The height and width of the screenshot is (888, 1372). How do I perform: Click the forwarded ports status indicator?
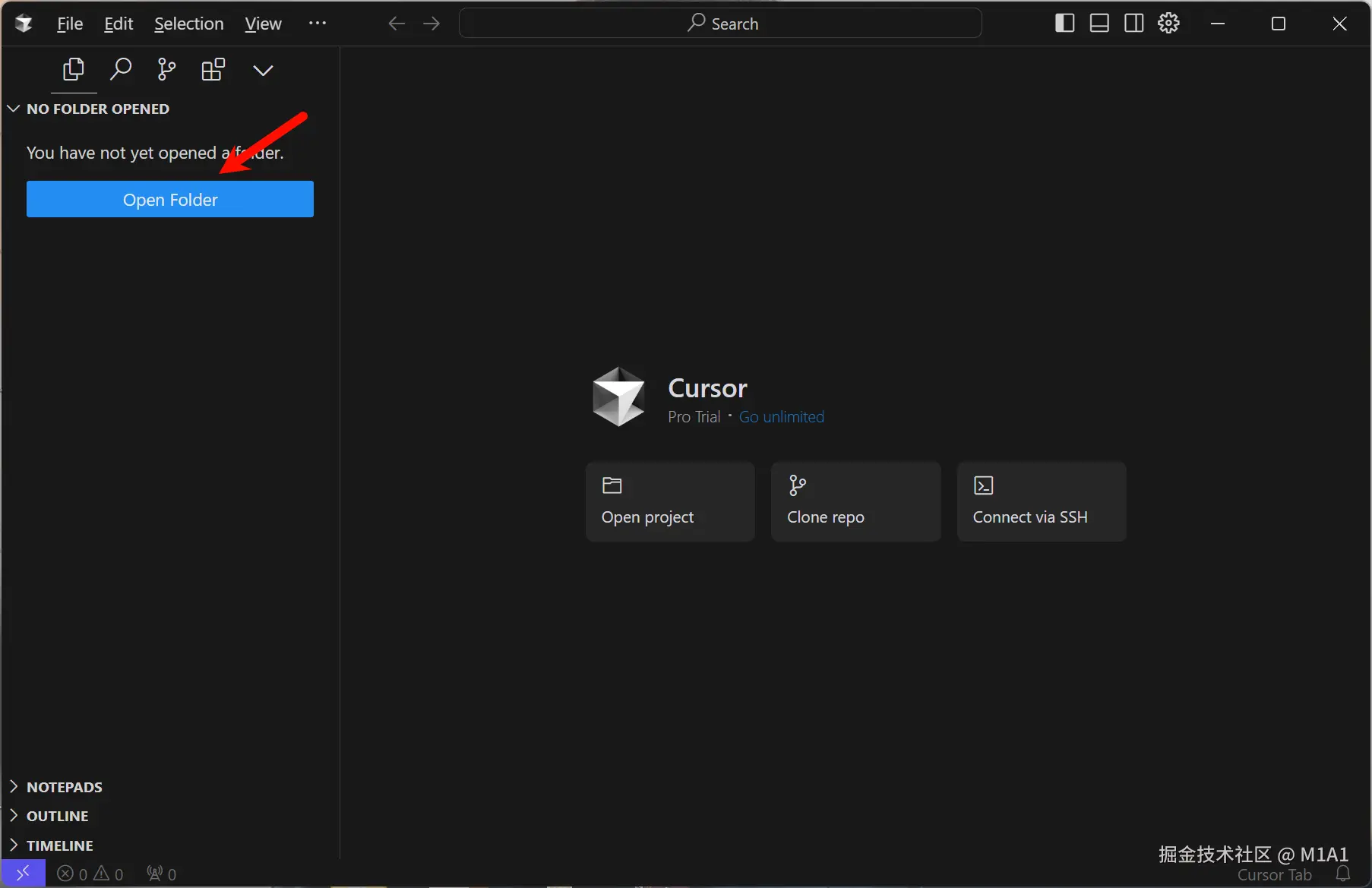pyautogui.click(x=162, y=874)
